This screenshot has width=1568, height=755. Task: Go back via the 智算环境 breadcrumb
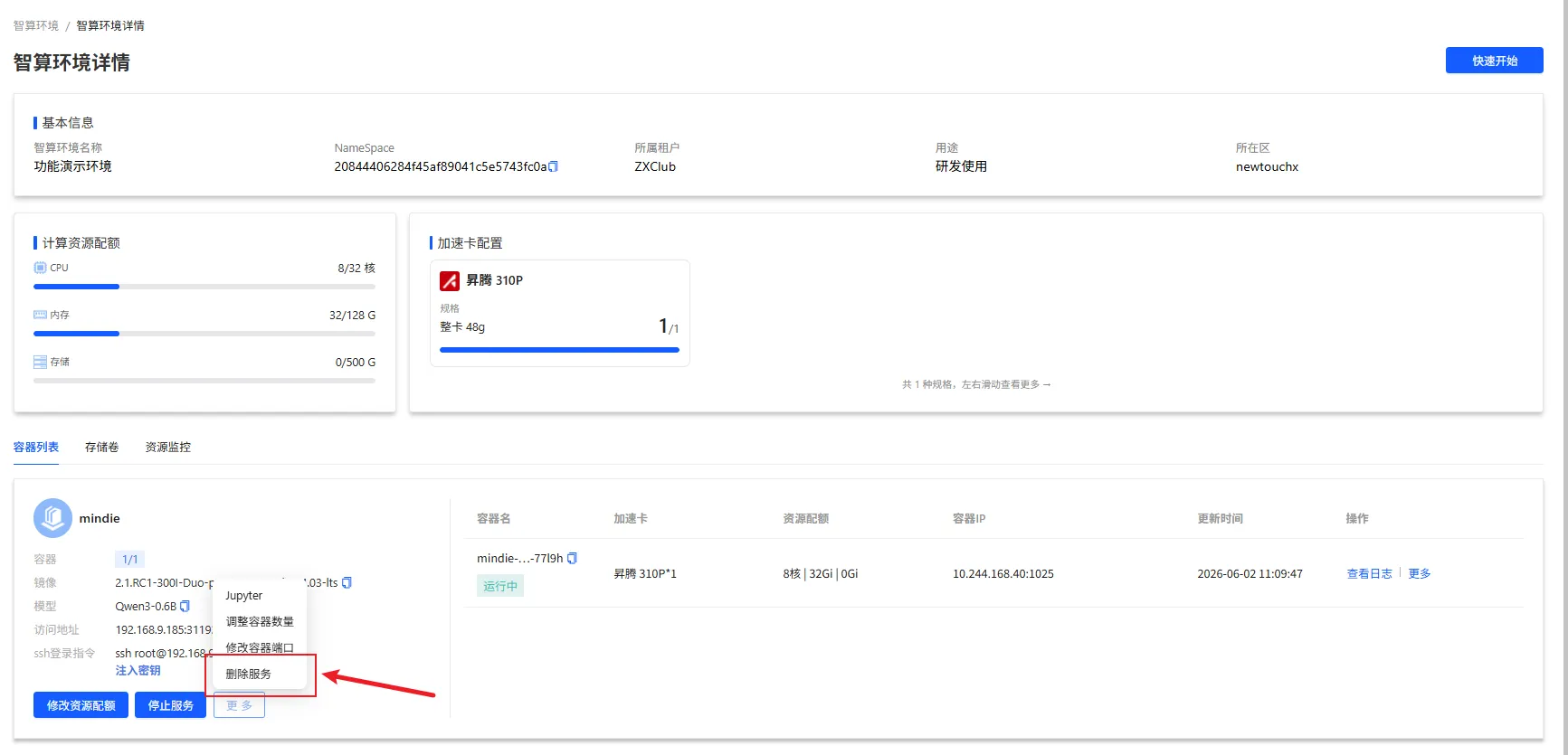[36, 25]
